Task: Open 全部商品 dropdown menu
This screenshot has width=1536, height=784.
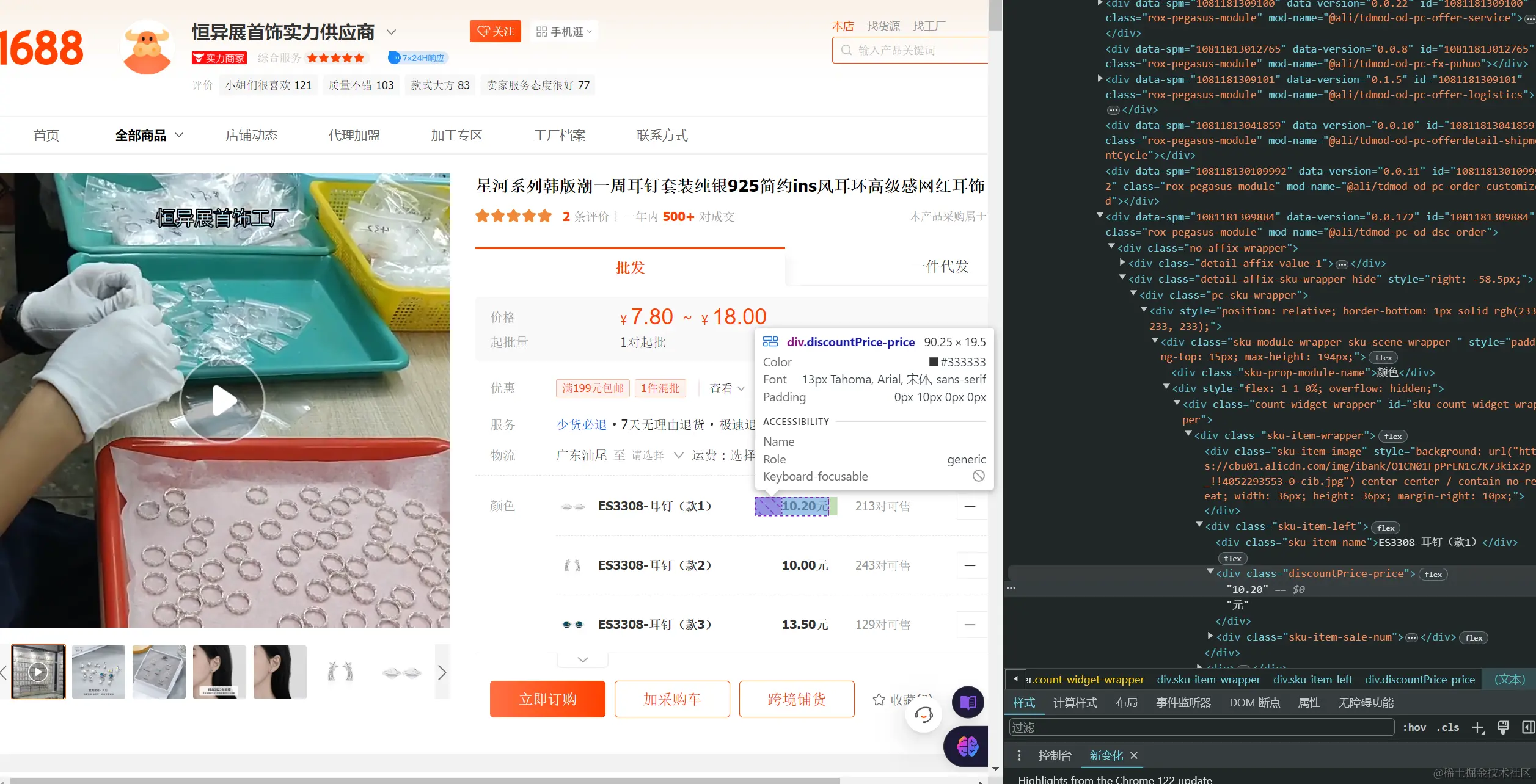Action: 149,136
